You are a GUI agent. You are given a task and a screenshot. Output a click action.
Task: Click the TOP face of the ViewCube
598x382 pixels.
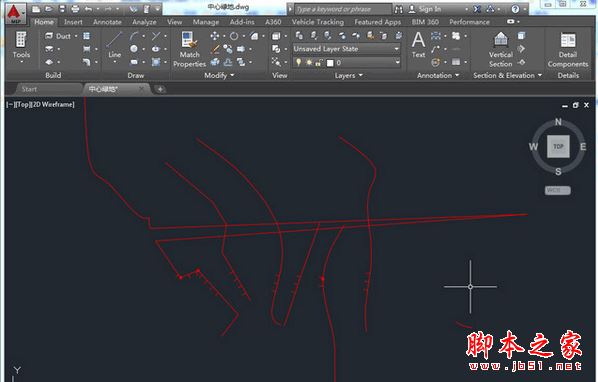[x=558, y=146]
